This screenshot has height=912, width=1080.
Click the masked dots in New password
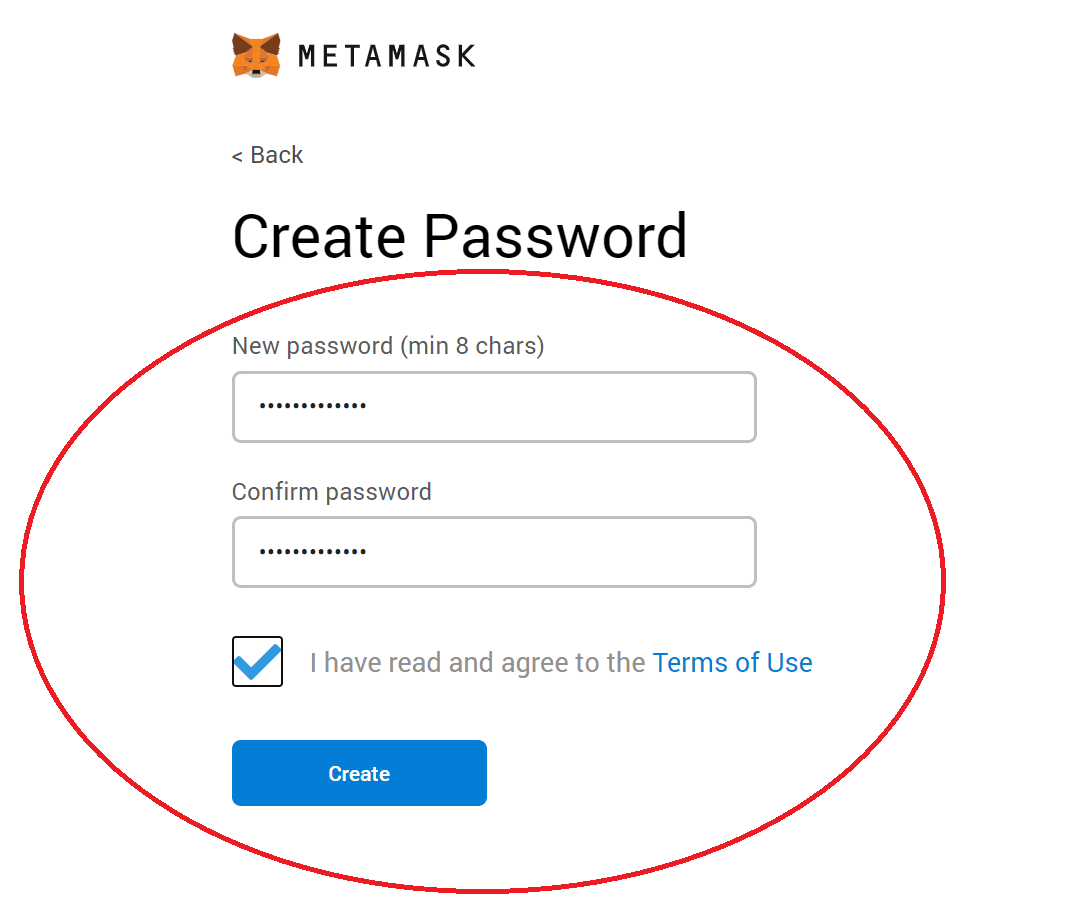[313, 406]
